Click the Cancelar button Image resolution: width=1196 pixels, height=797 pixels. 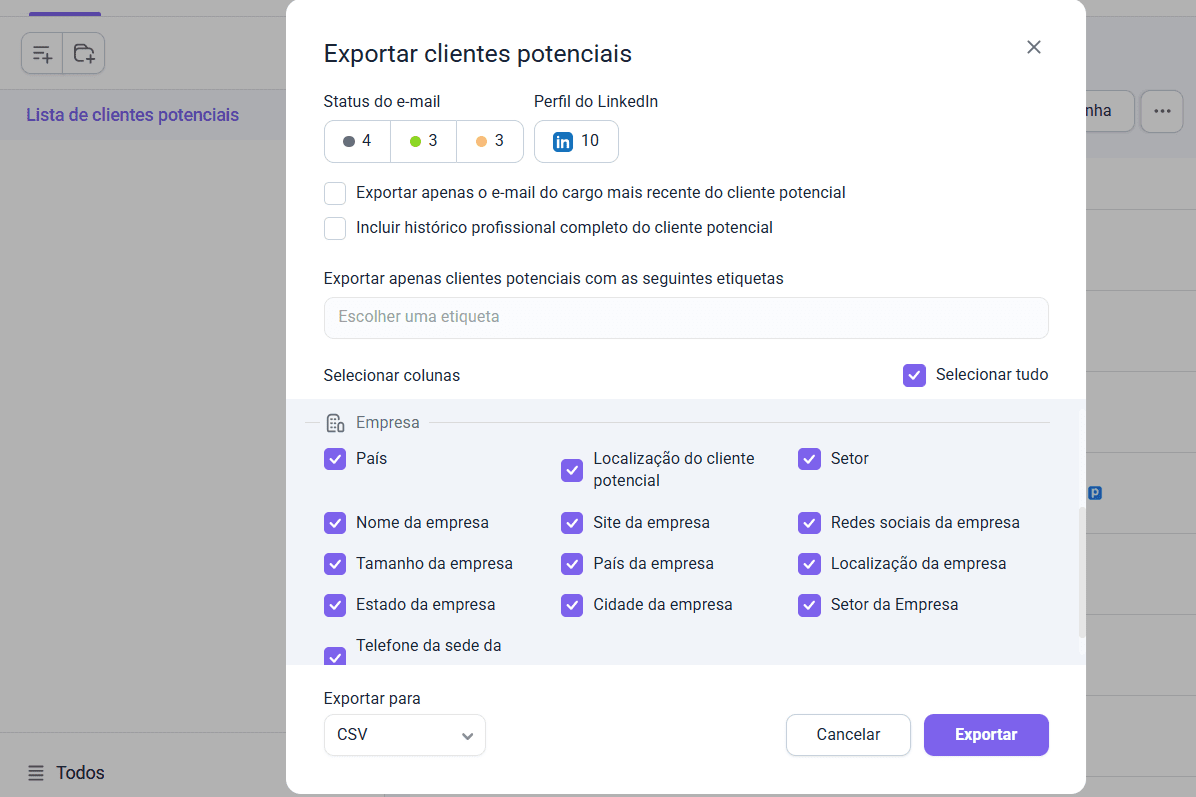(848, 735)
